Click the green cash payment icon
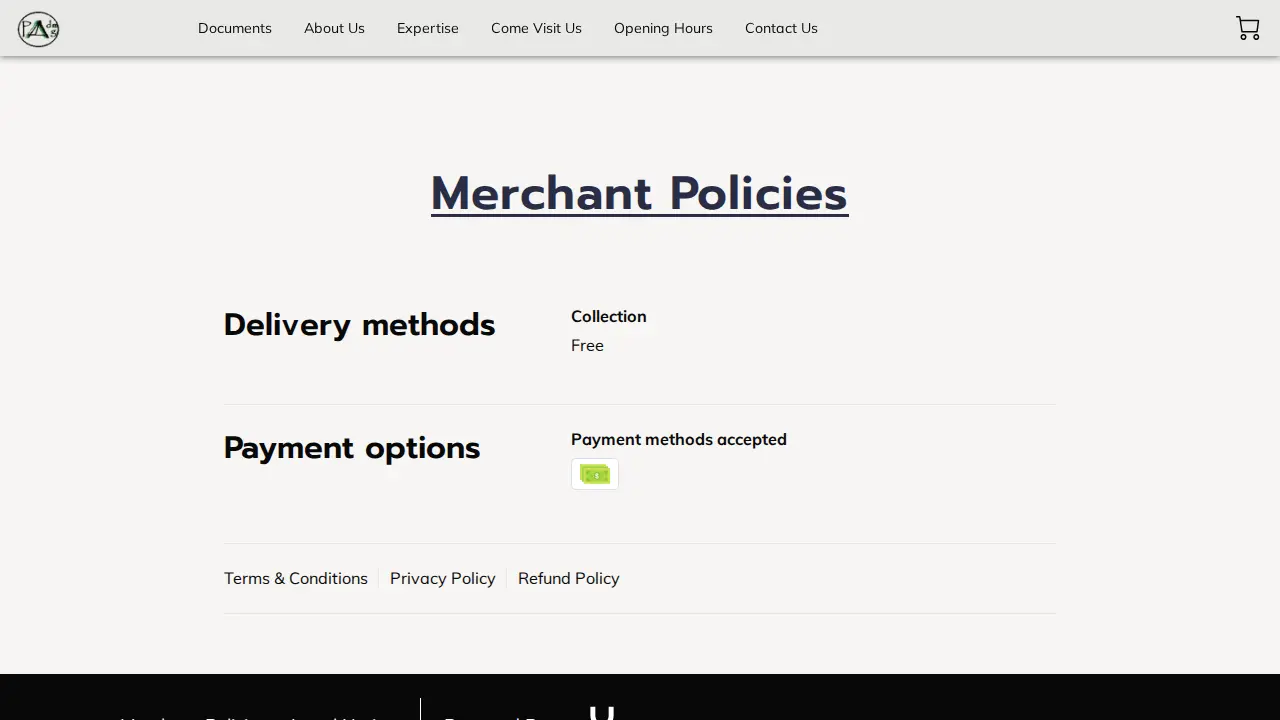Viewport: 1280px width, 720px height. tap(595, 474)
